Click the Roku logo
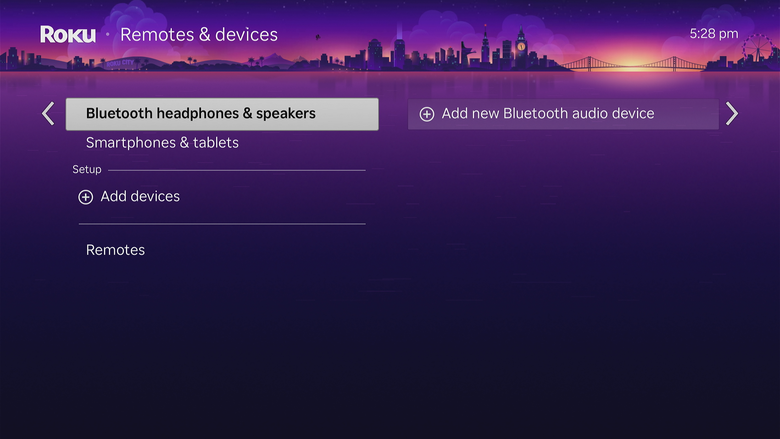Image resolution: width=780 pixels, height=439 pixels. [68, 34]
